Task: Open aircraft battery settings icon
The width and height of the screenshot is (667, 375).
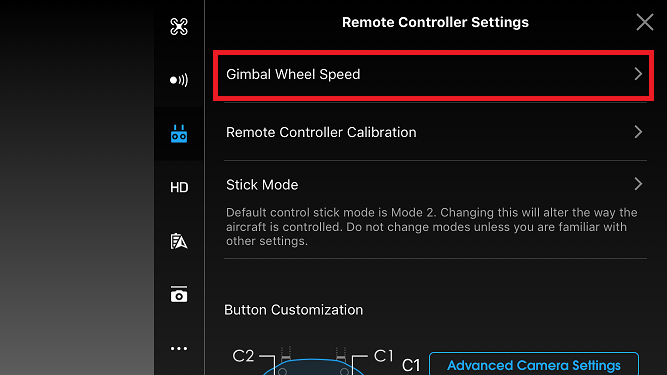Action: 179,241
